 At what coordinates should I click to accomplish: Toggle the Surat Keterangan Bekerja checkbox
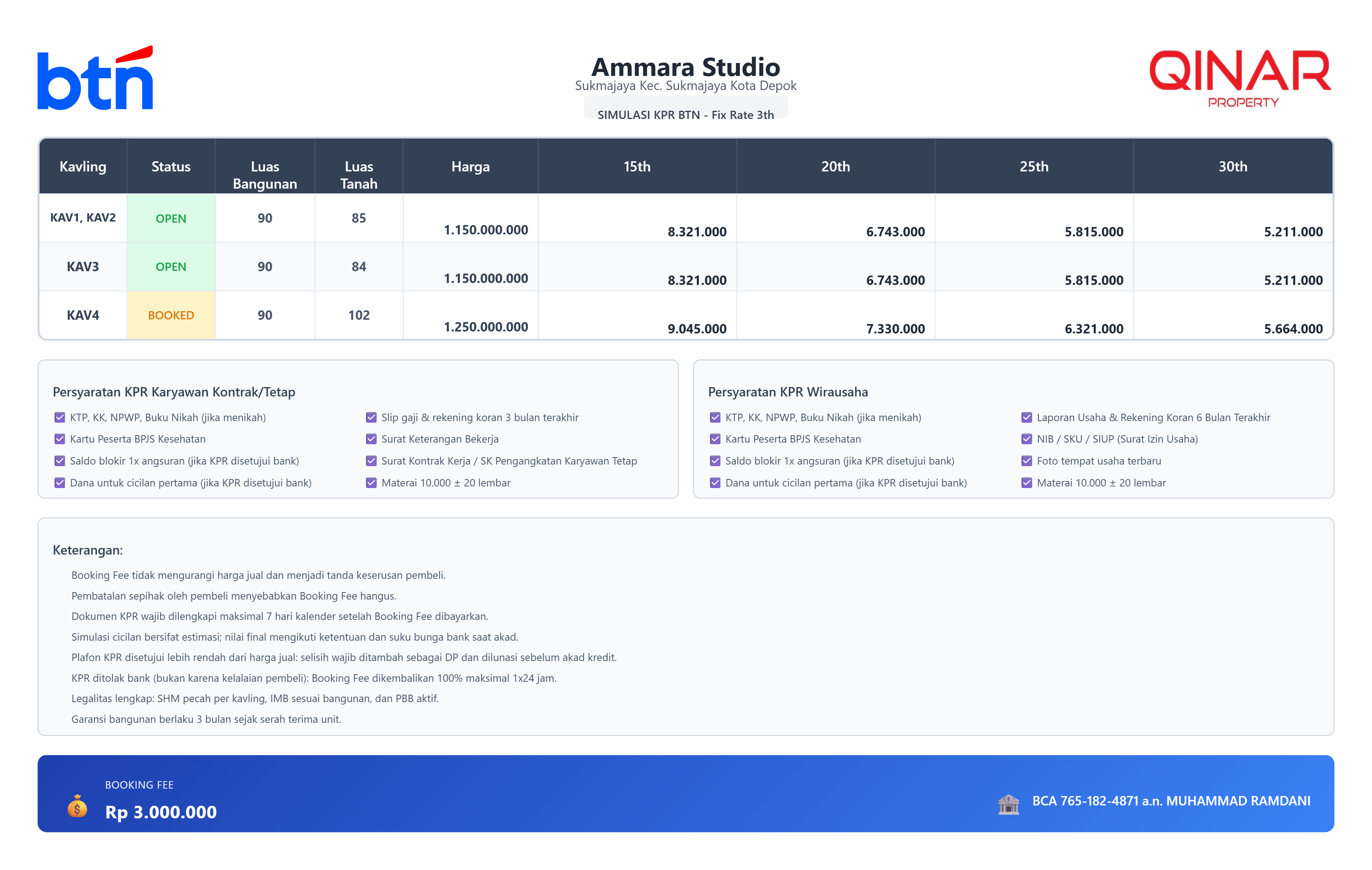click(371, 439)
